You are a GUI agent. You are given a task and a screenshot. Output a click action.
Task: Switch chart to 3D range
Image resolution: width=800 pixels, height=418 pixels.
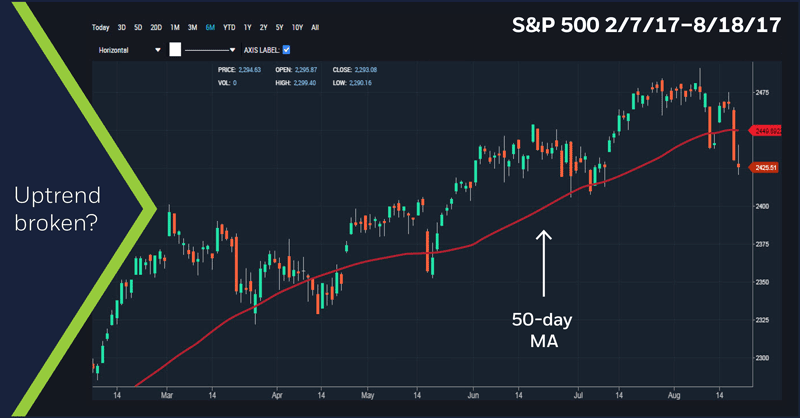point(122,27)
